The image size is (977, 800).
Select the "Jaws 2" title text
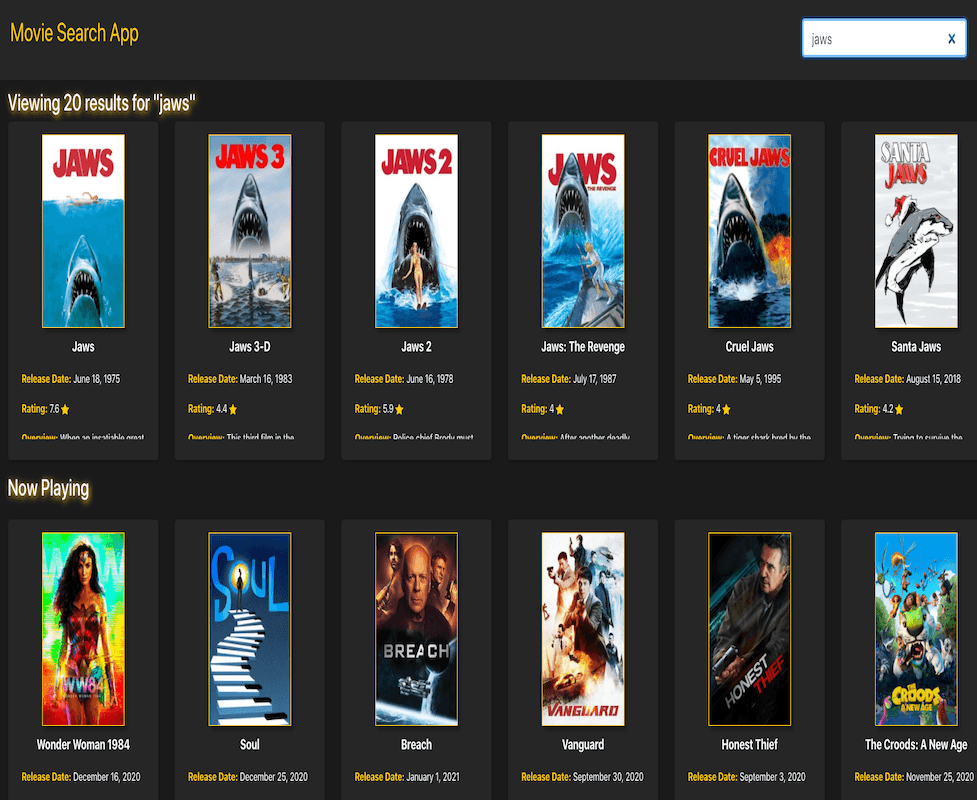tap(416, 347)
